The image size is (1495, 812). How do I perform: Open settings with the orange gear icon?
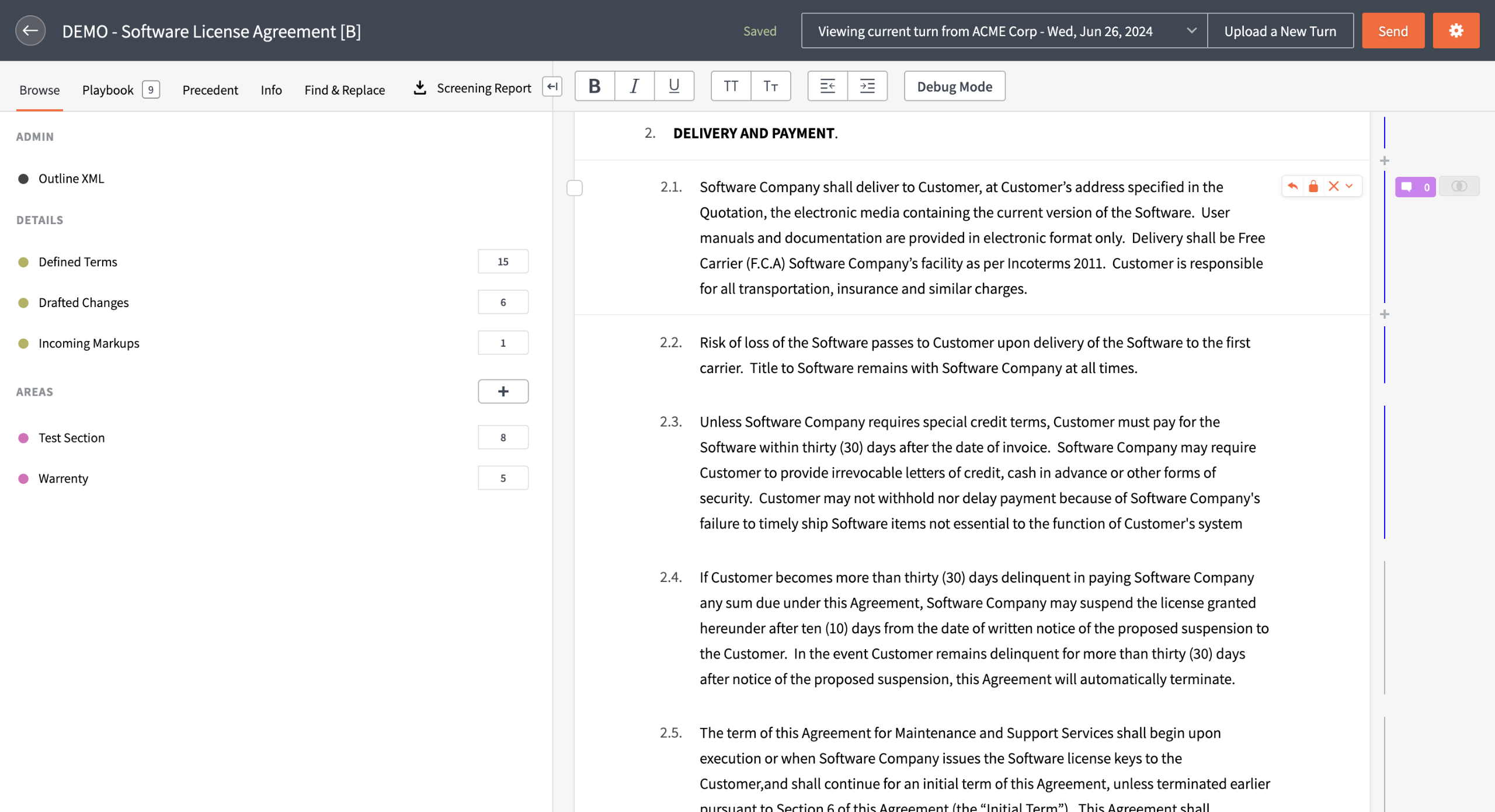(1455, 30)
